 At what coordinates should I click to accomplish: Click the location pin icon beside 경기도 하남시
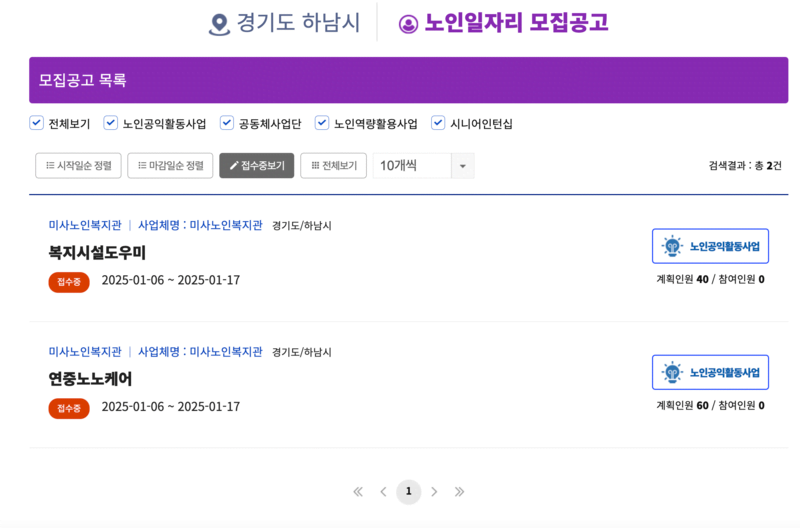point(219,24)
